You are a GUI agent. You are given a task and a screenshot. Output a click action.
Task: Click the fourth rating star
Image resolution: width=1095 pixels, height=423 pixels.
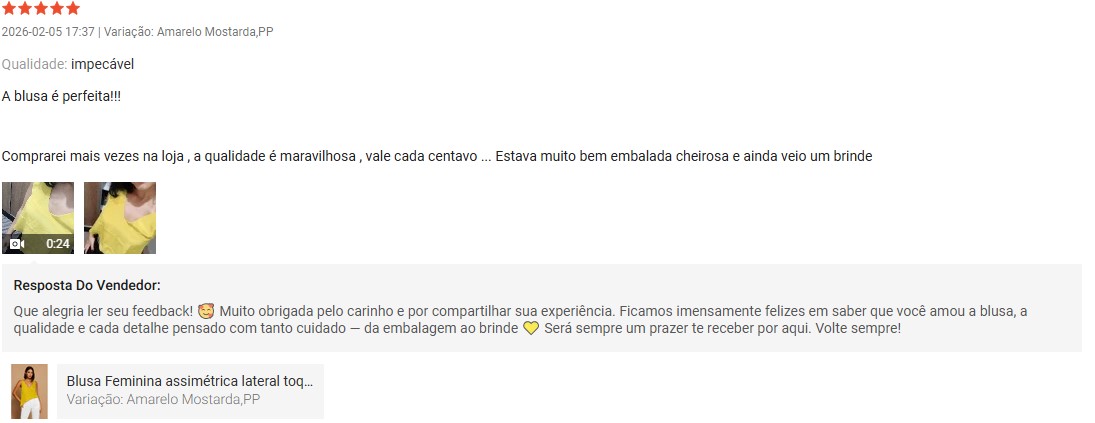pyautogui.click(x=57, y=8)
